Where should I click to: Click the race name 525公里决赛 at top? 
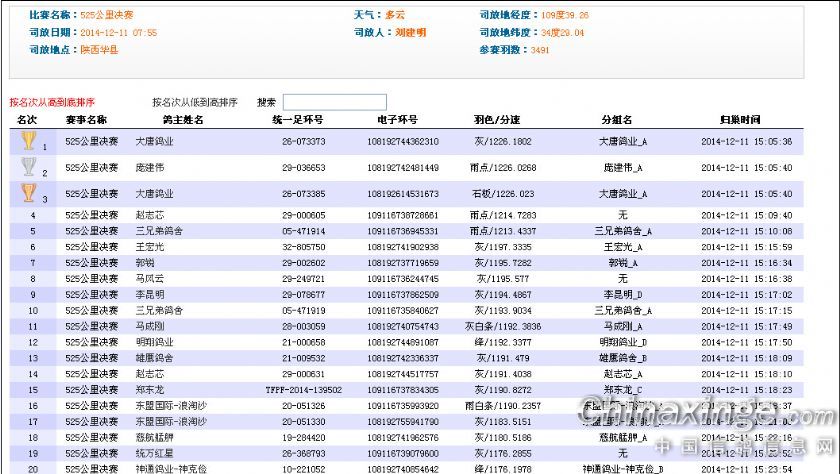coord(106,16)
